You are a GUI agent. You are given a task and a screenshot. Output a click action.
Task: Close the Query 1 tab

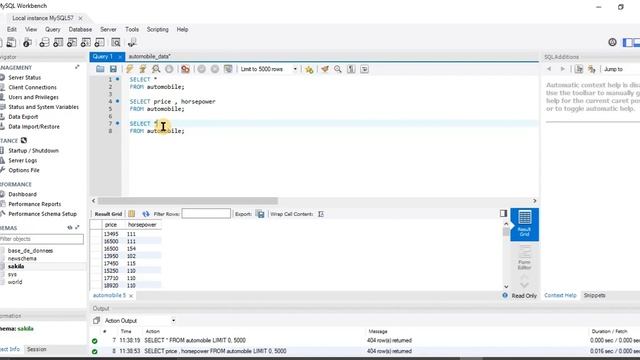click(x=120, y=57)
